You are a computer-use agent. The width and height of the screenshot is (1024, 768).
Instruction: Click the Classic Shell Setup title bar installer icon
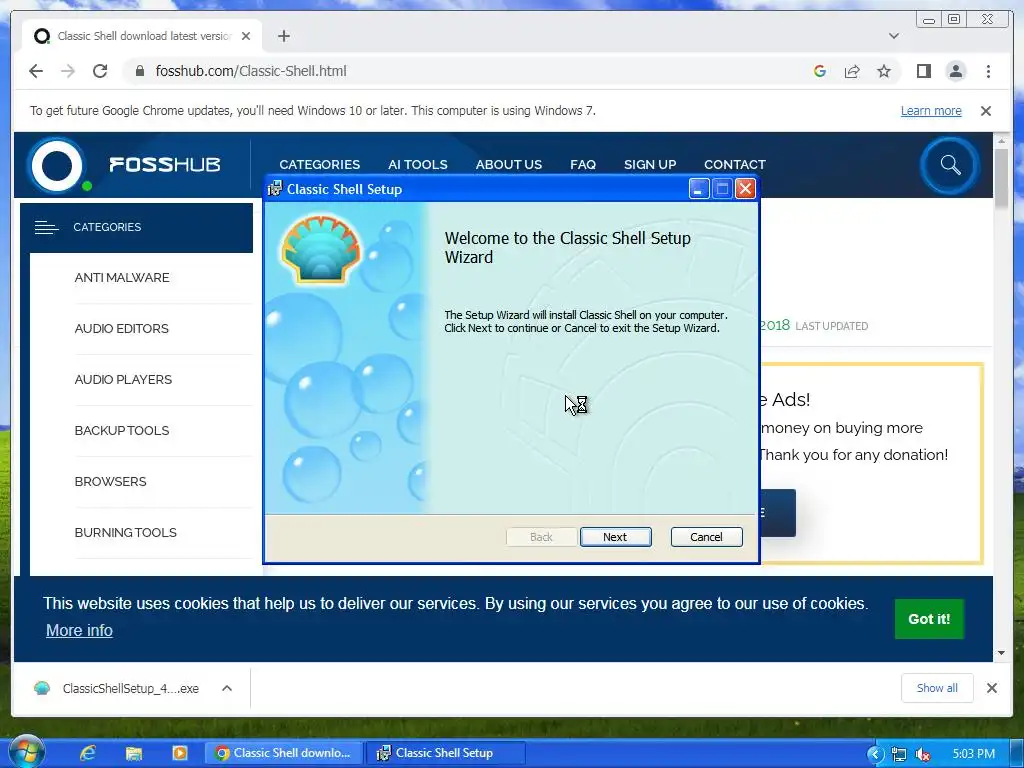275,189
